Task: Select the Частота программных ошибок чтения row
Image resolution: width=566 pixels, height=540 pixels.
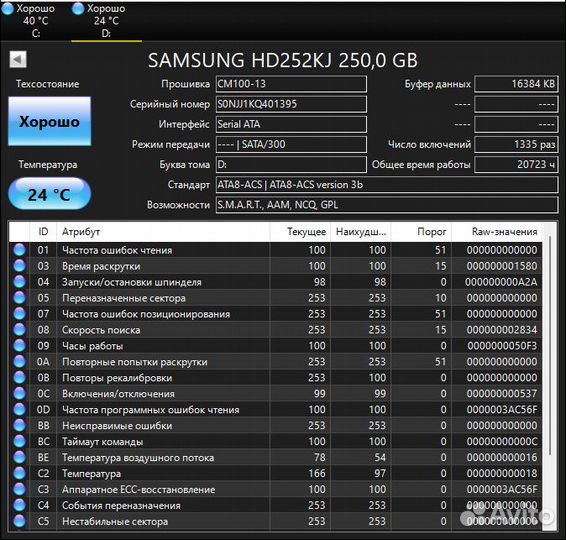Action: (x=276, y=409)
